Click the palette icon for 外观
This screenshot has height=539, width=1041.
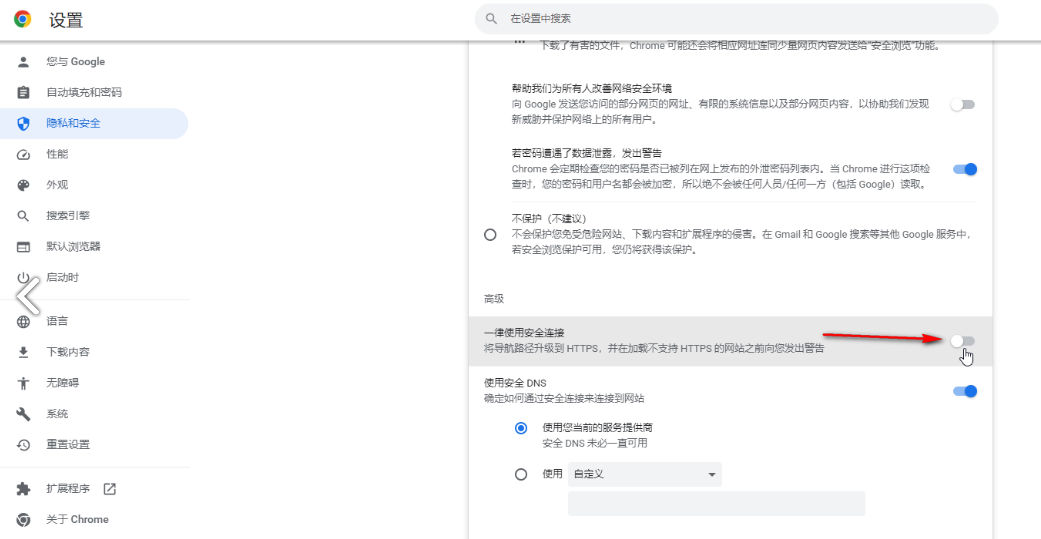[23, 185]
